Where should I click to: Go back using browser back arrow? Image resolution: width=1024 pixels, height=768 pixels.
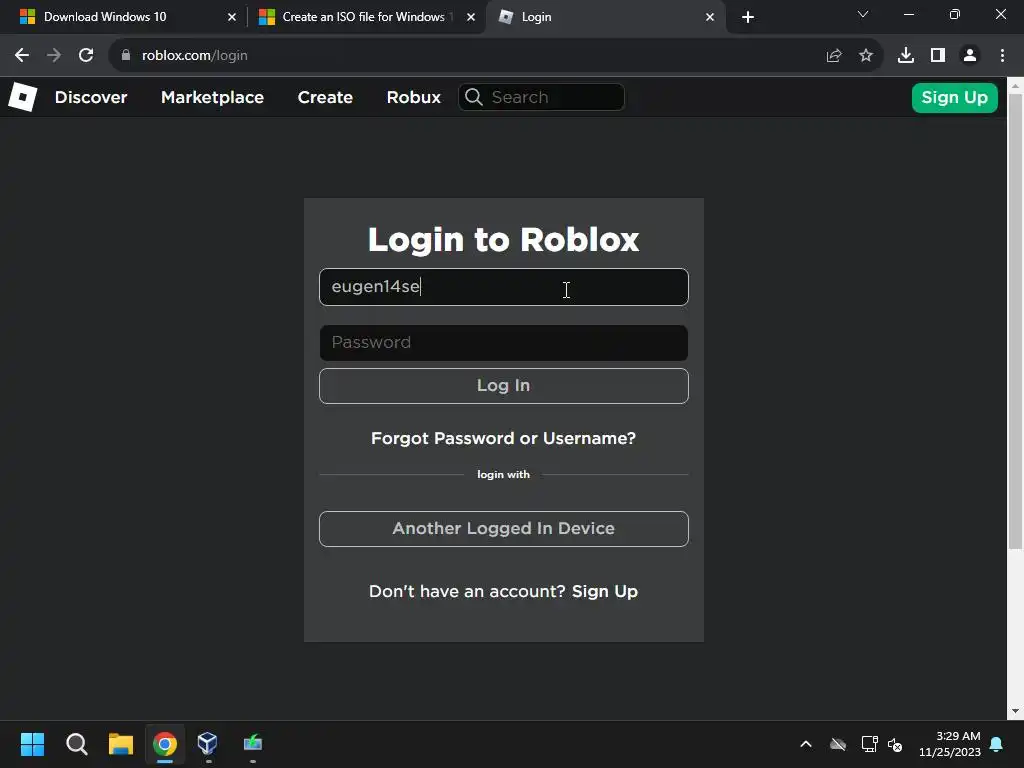point(22,56)
